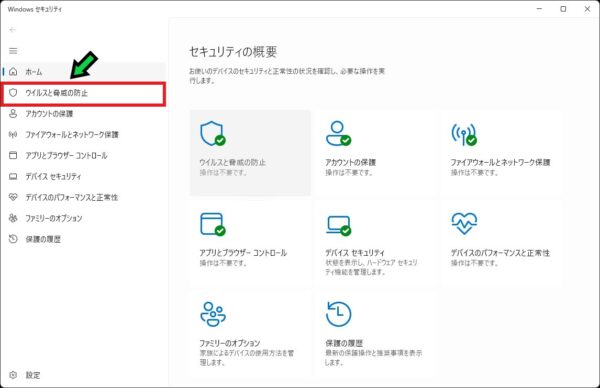This screenshot has width=600, height=388.
Task: Click device security card description text
Action: (x=371, y=267)
